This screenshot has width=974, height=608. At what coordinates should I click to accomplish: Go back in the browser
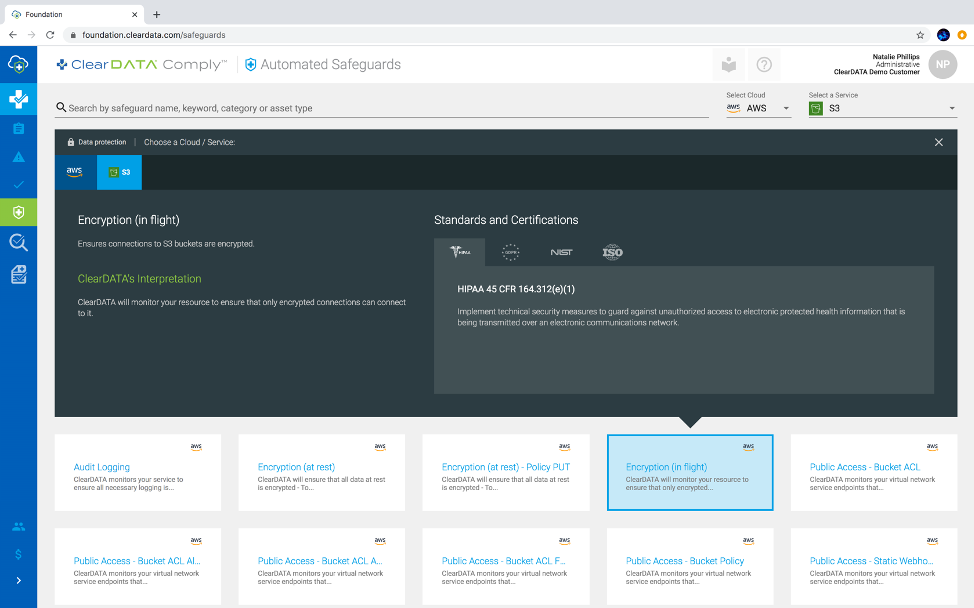(x=13, y=35)
